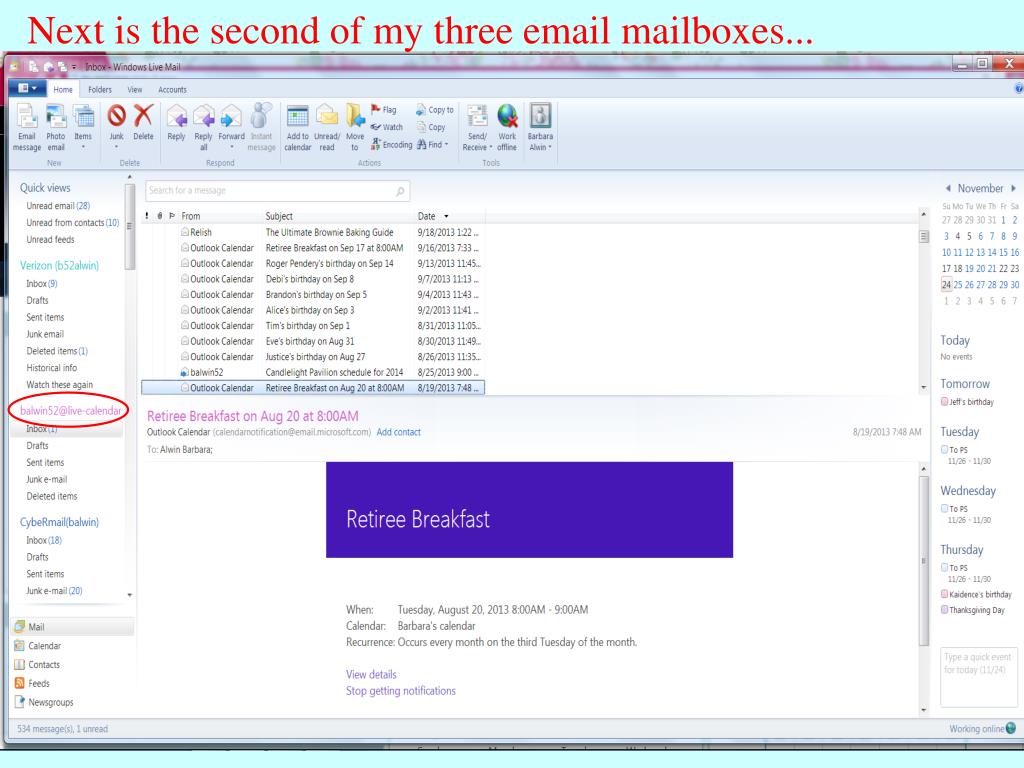Open the new Items button
The width and height of the screenshot is (1024, 768).
click(83, 127)
